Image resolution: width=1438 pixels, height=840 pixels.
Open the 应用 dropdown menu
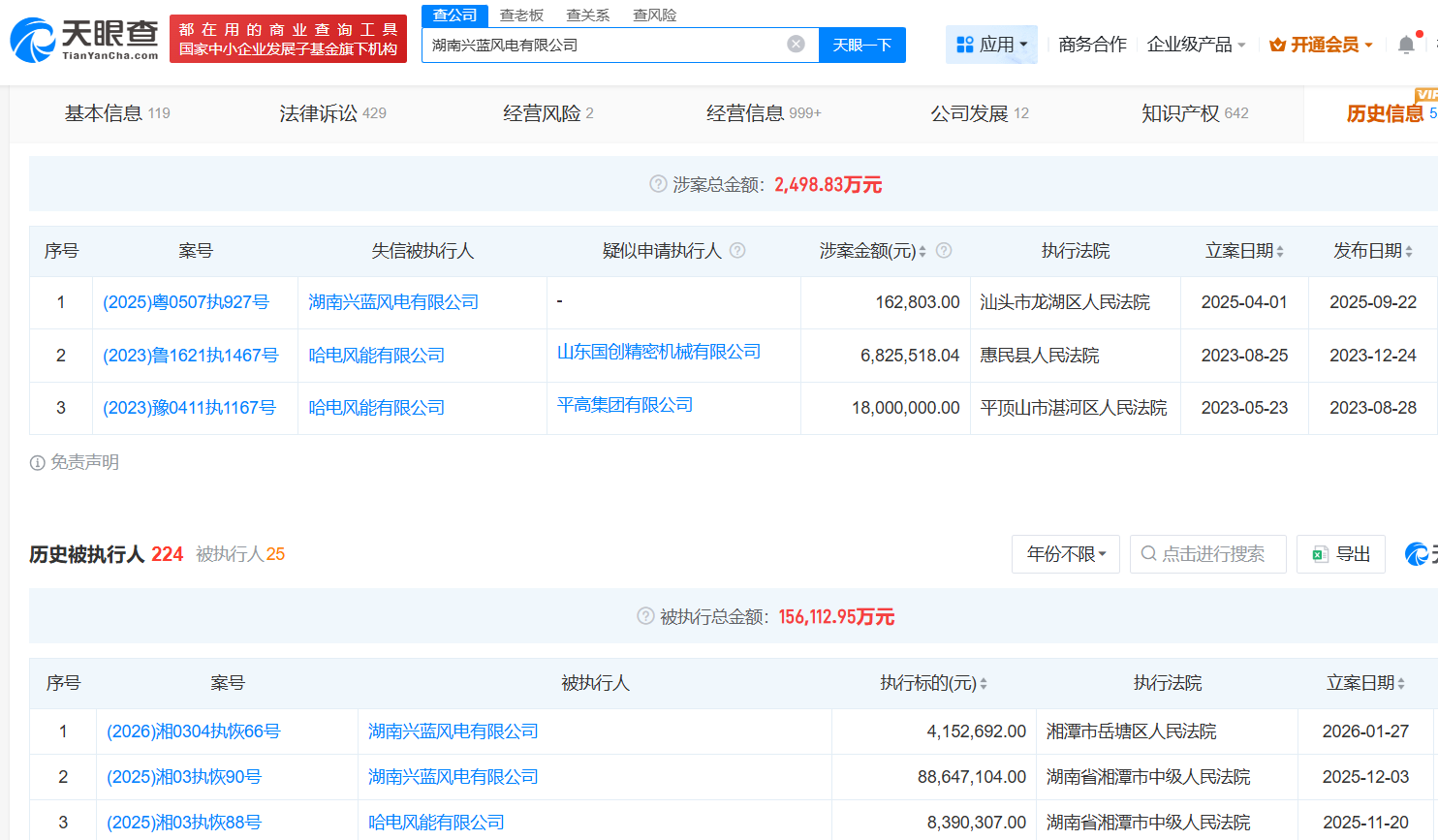(x=991, y=45)
